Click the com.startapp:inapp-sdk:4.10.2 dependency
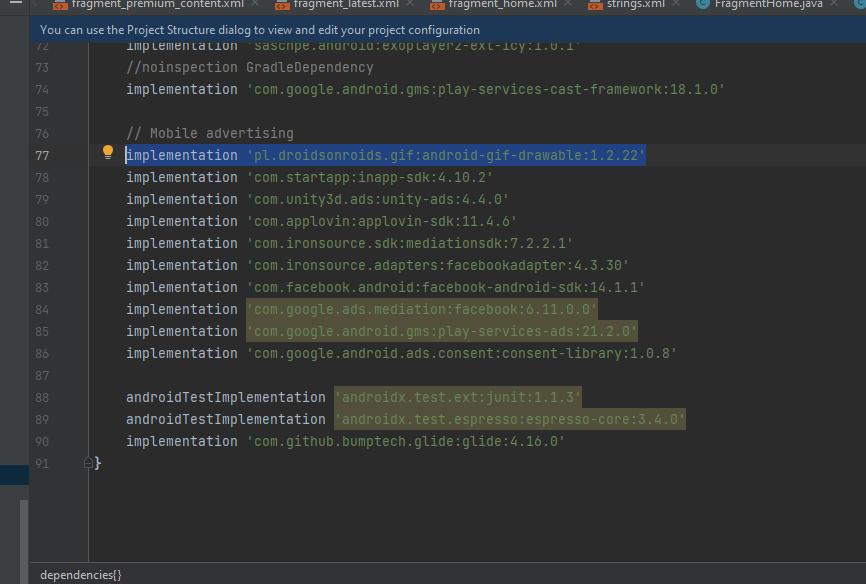The image size is (866, 584). (x=369, y=177)
